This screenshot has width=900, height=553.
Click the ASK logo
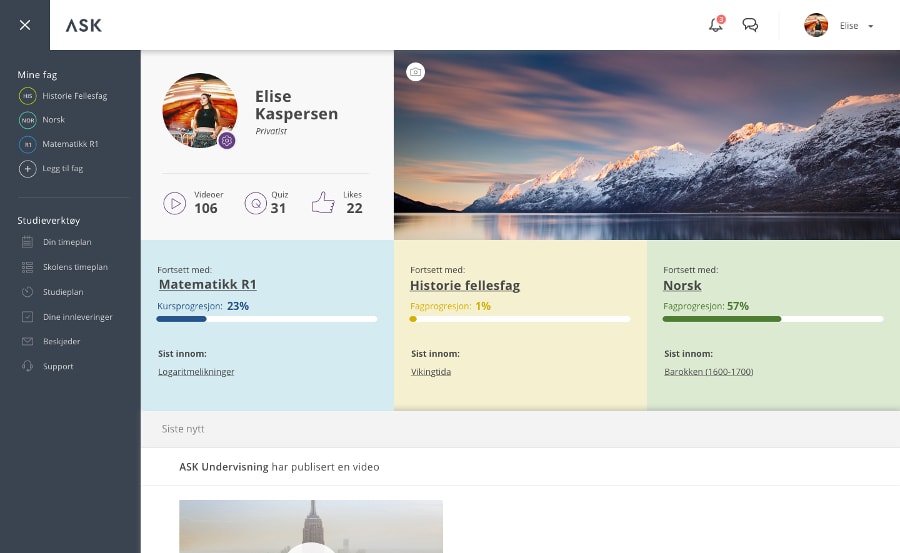click(84, 25)
